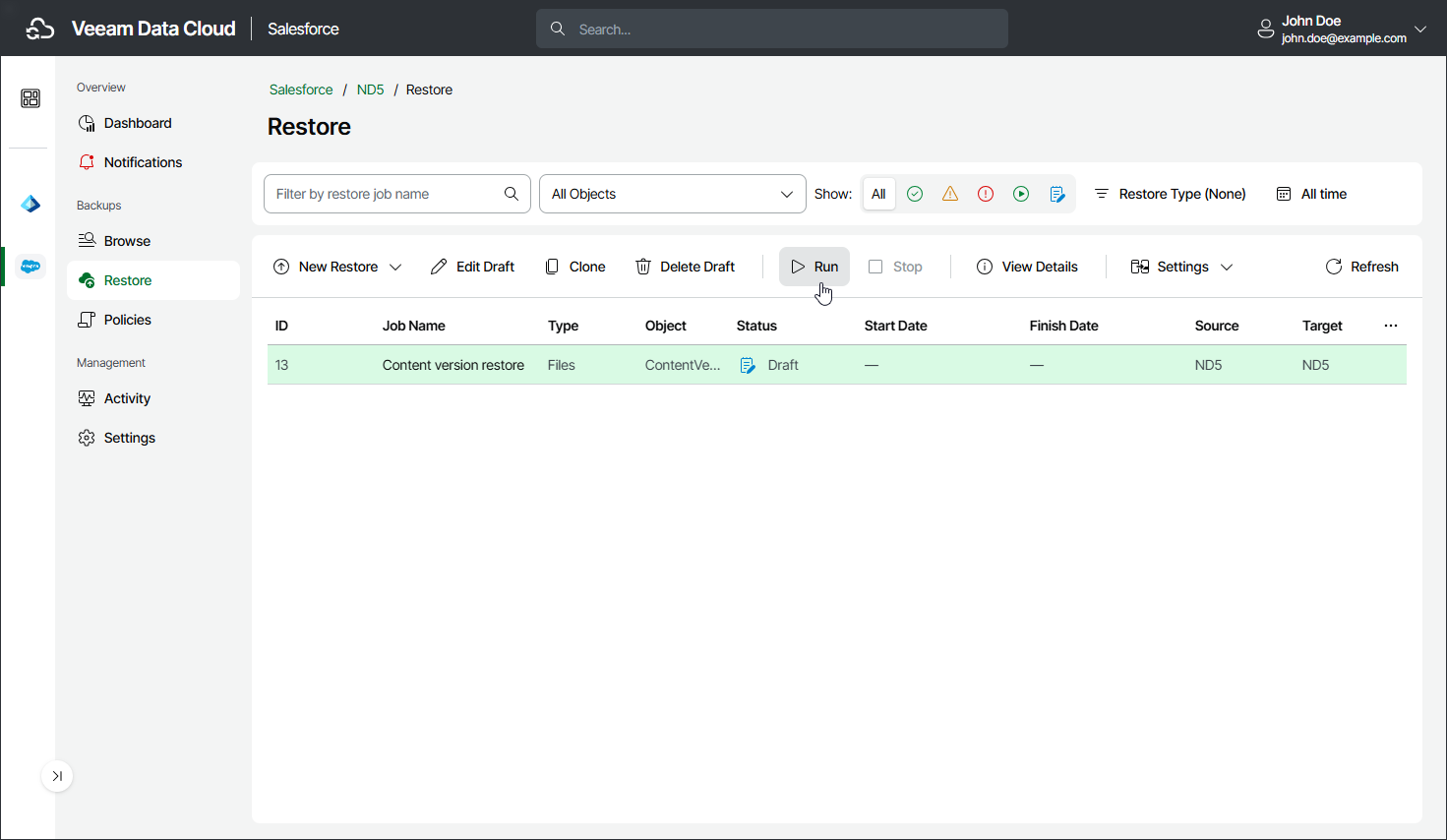Screen dimensions: 1447x840
Task: Click the global Search field
Action: click(772, 29)
